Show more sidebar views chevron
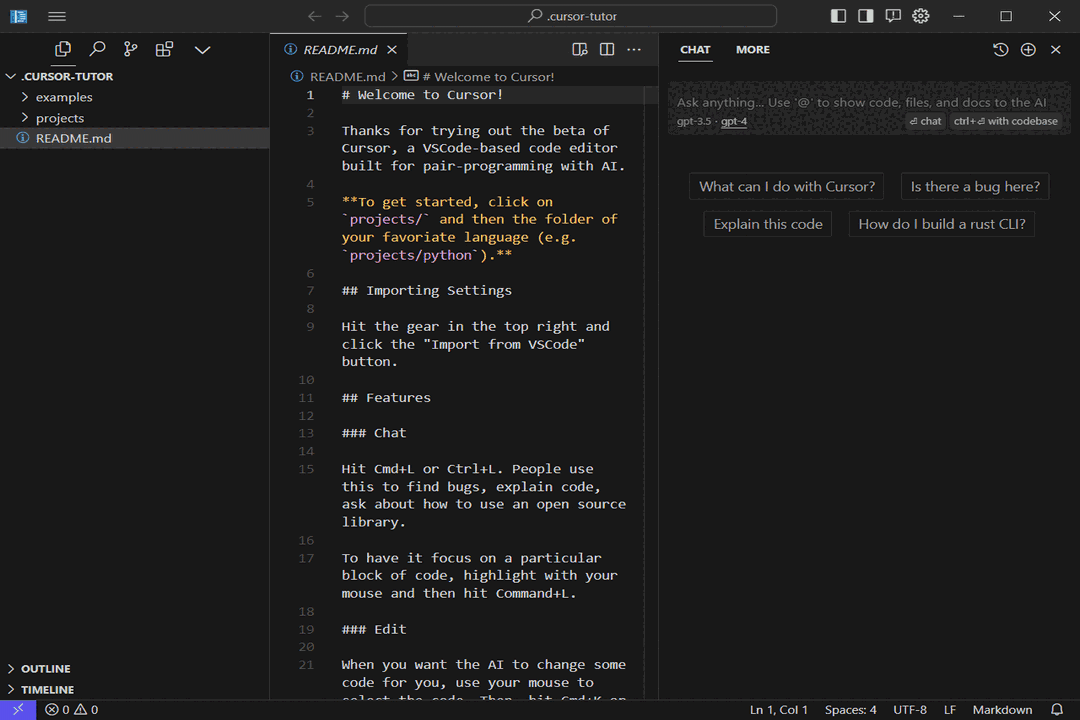 click(202, 49)
